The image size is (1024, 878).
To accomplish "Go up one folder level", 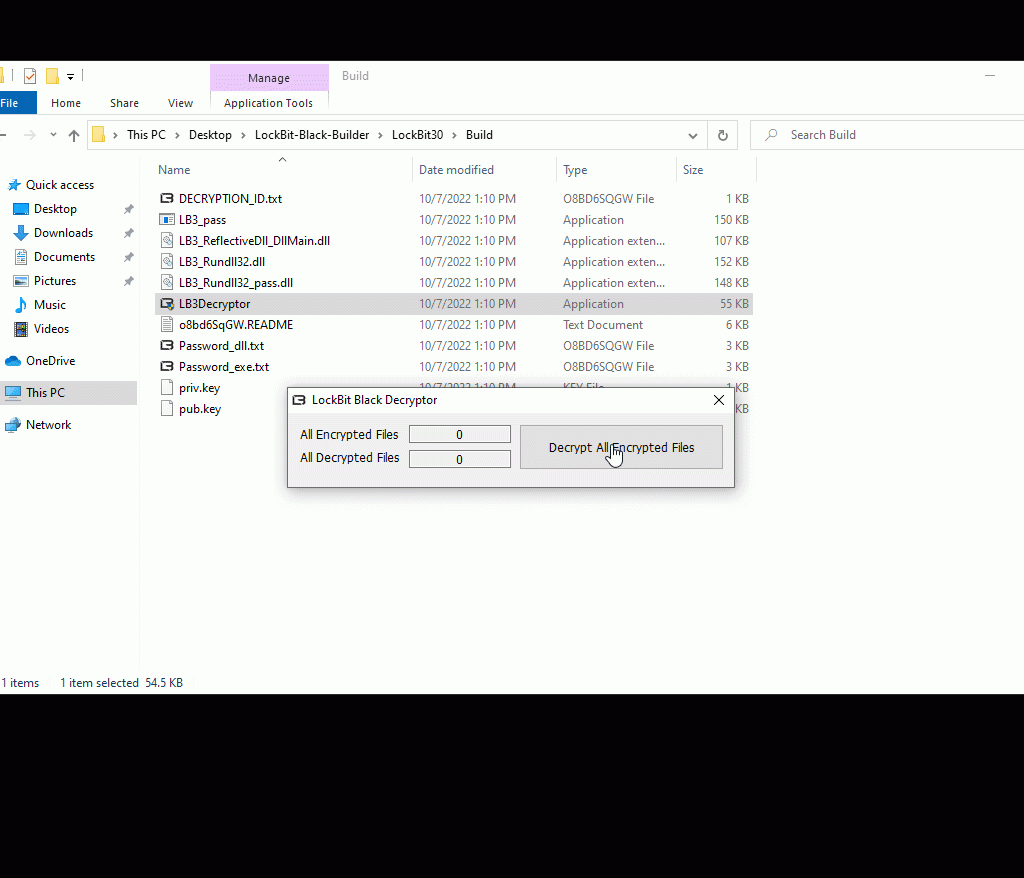I will click(74, 135).
